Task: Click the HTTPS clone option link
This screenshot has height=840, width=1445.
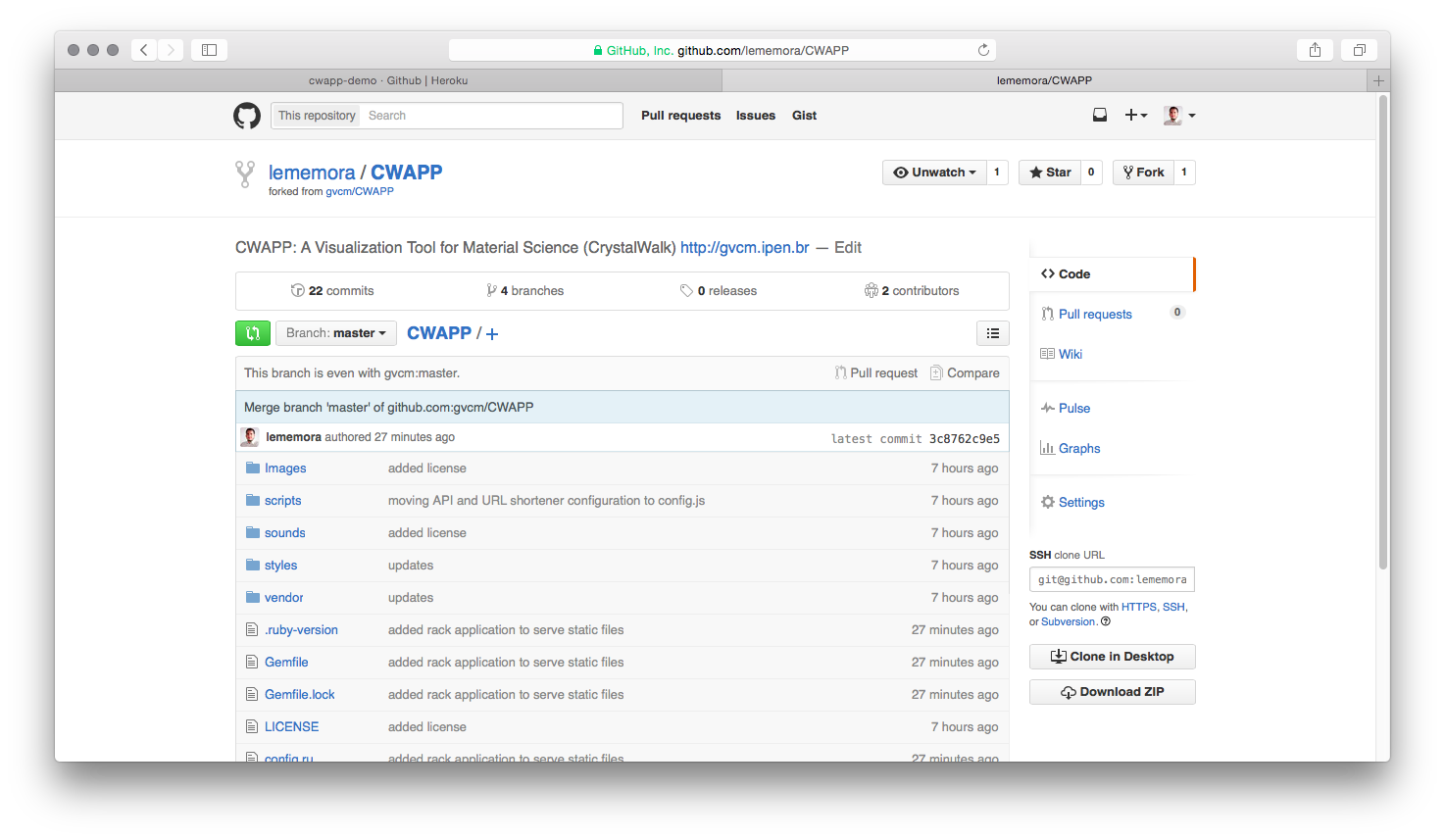Action: click(1139, 608)
